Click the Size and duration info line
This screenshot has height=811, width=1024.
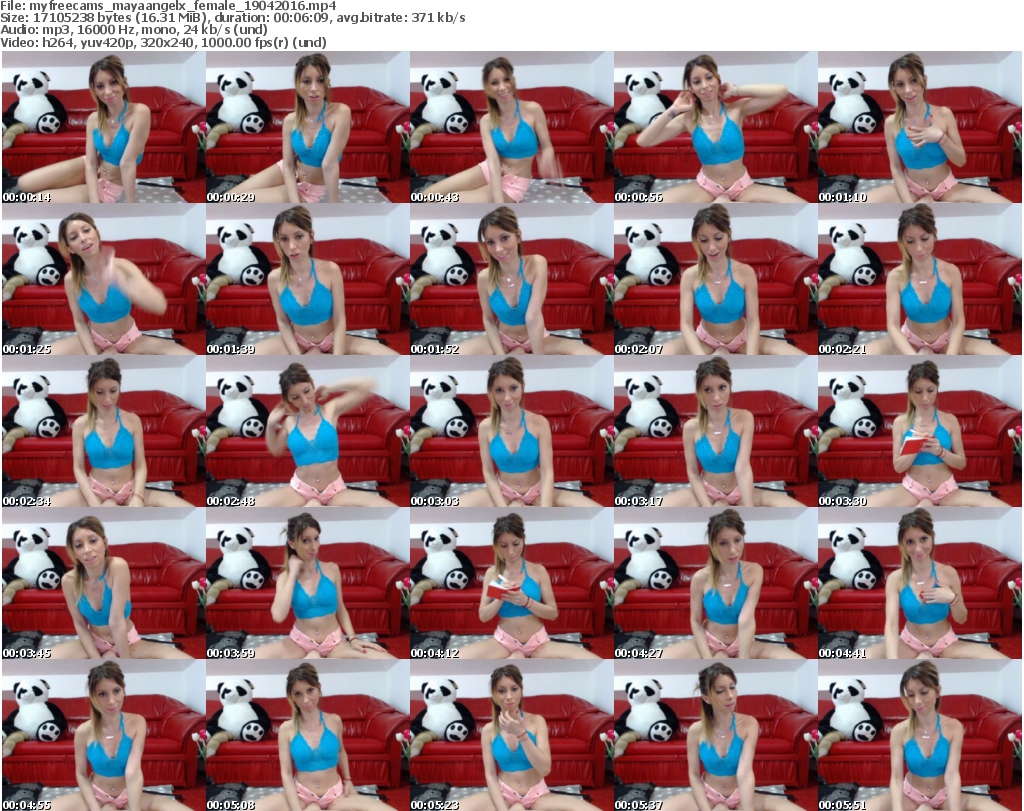(x=233, y=18)
